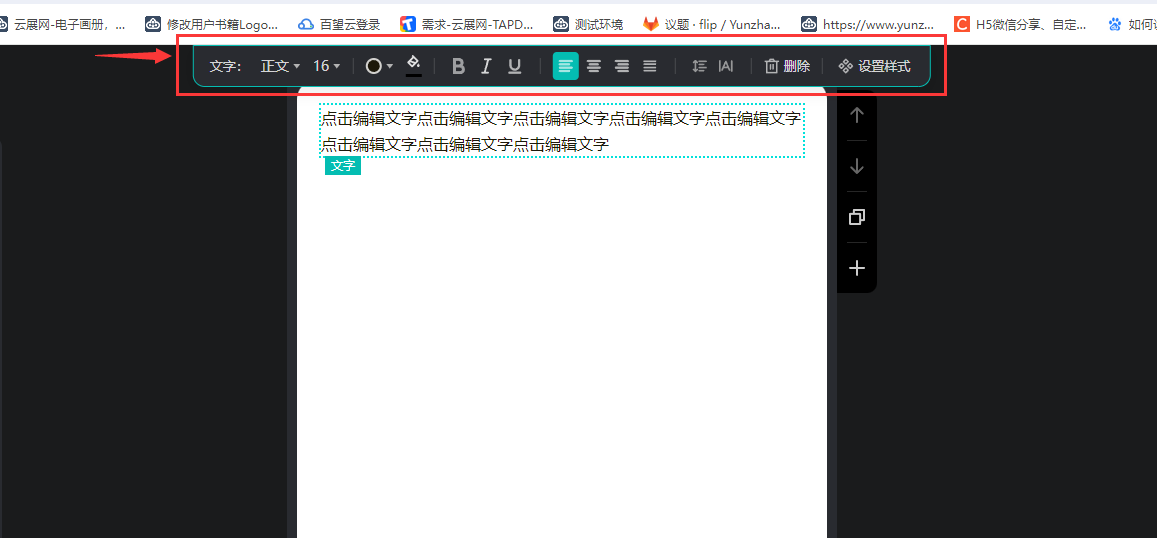The image size is (1157, 538).
Task: Click the plus add icon
Action: (x=856, y=268)
